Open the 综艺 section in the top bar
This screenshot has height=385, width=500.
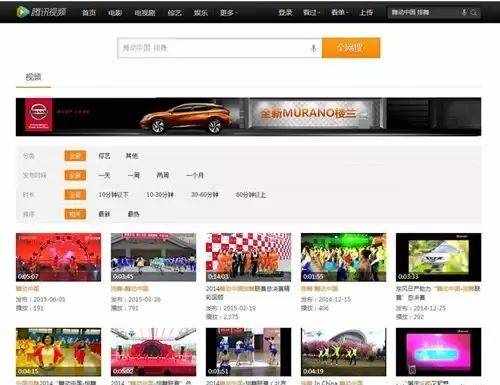pyautogui.click(x=175, y=13)
